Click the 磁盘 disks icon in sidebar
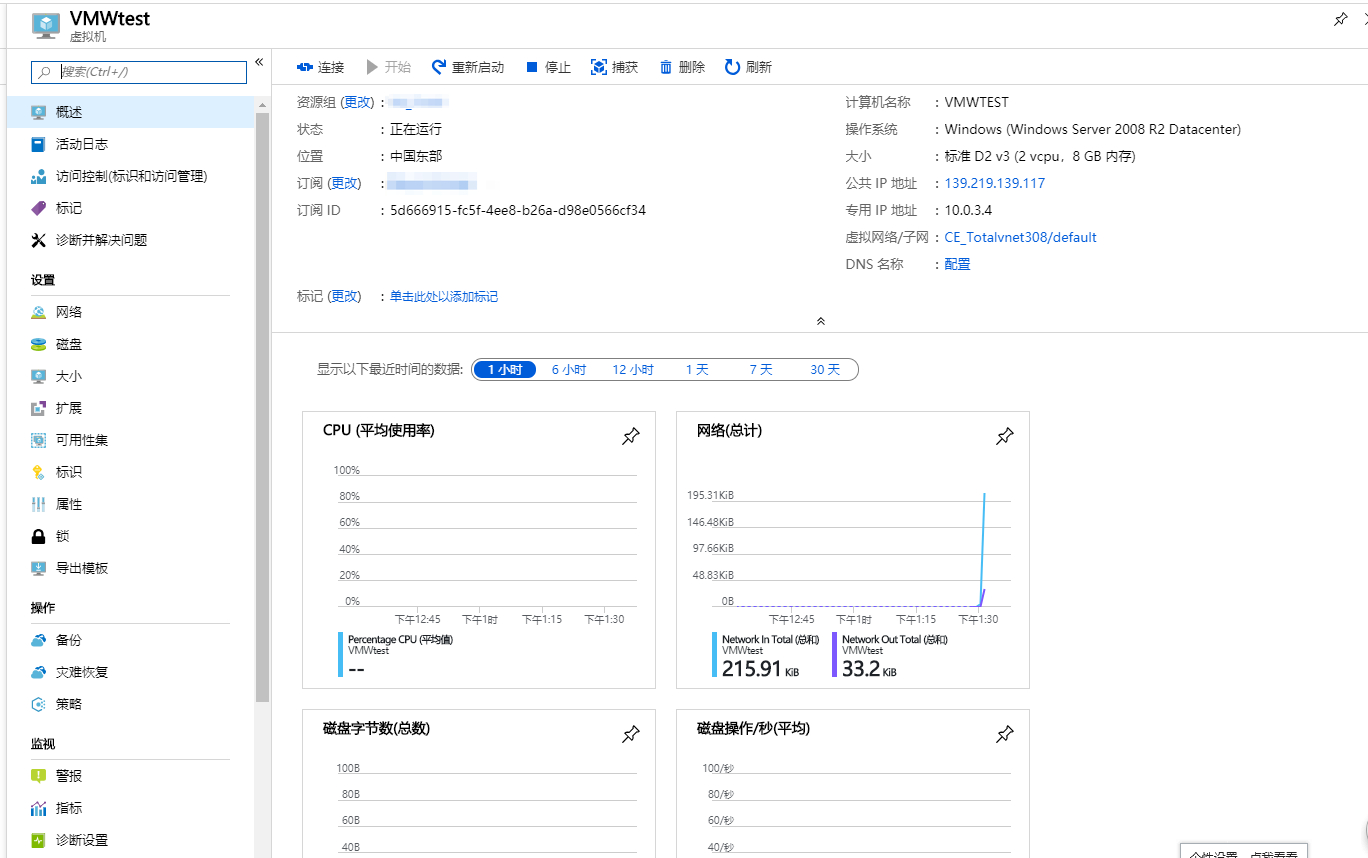1368x858 pixels. tap(39, 344)
